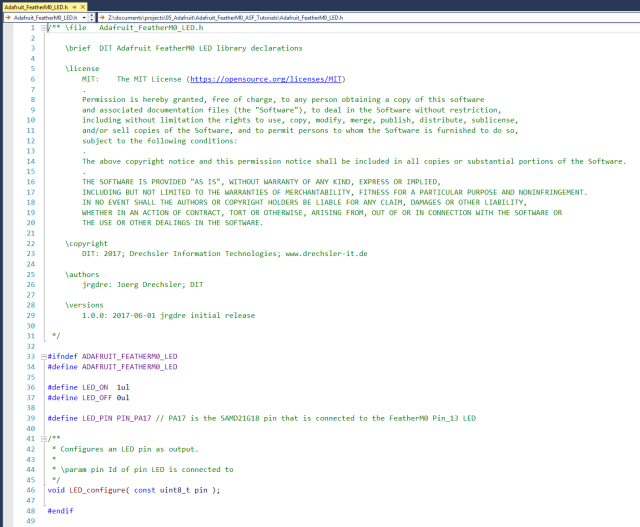Collapse the #ifndef region at line 33
Screen dimensions: 640x527
click(x=44, y=356)
